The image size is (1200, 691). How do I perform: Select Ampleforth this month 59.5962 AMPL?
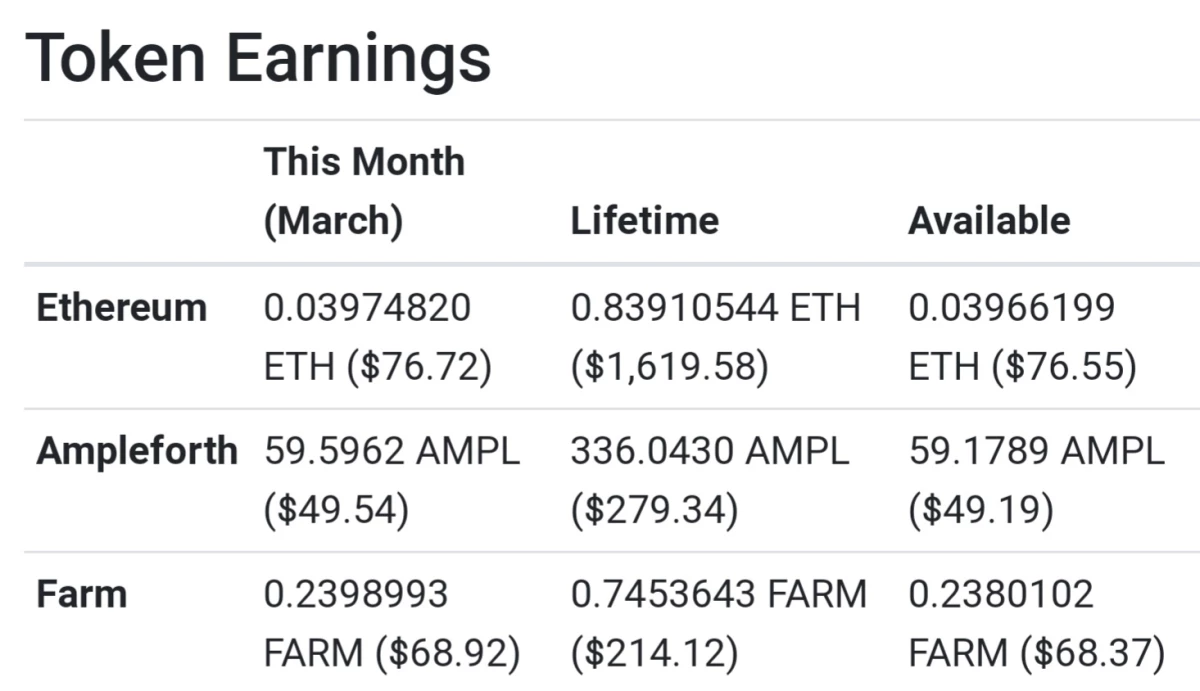pyautogui.click(x=392, y=452)
